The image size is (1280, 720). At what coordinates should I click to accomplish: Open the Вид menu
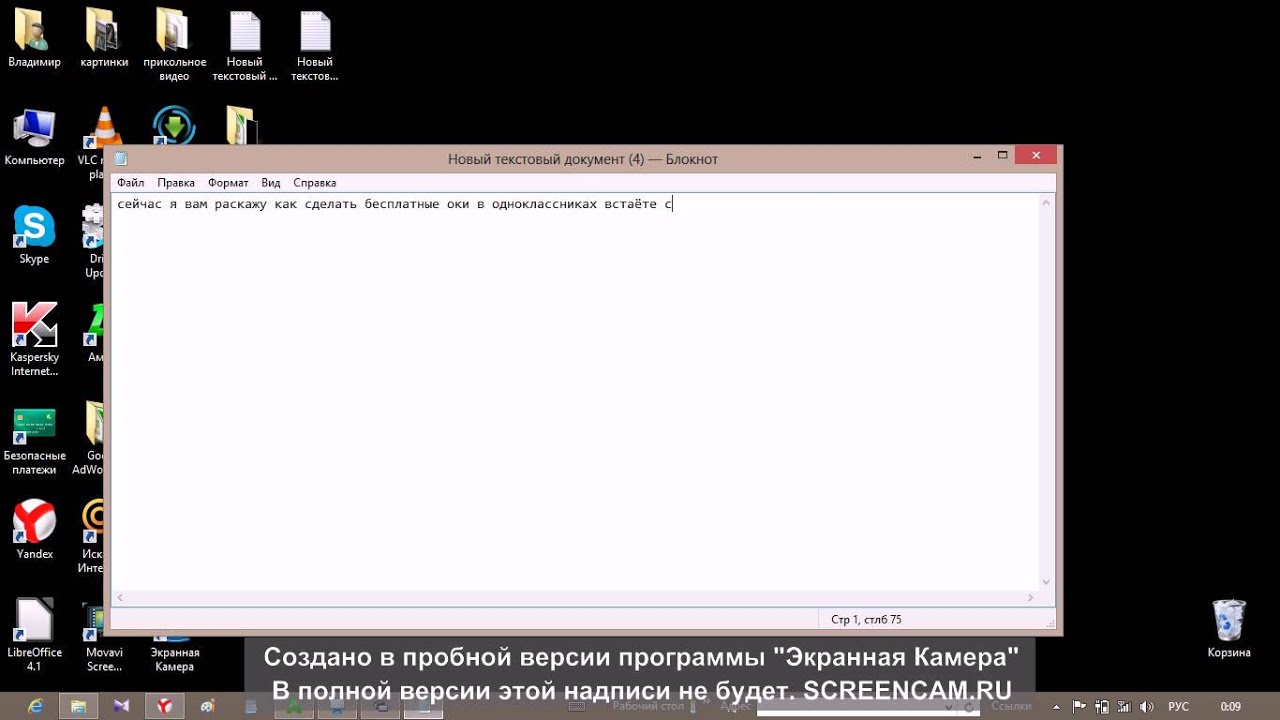click(271, 183)
